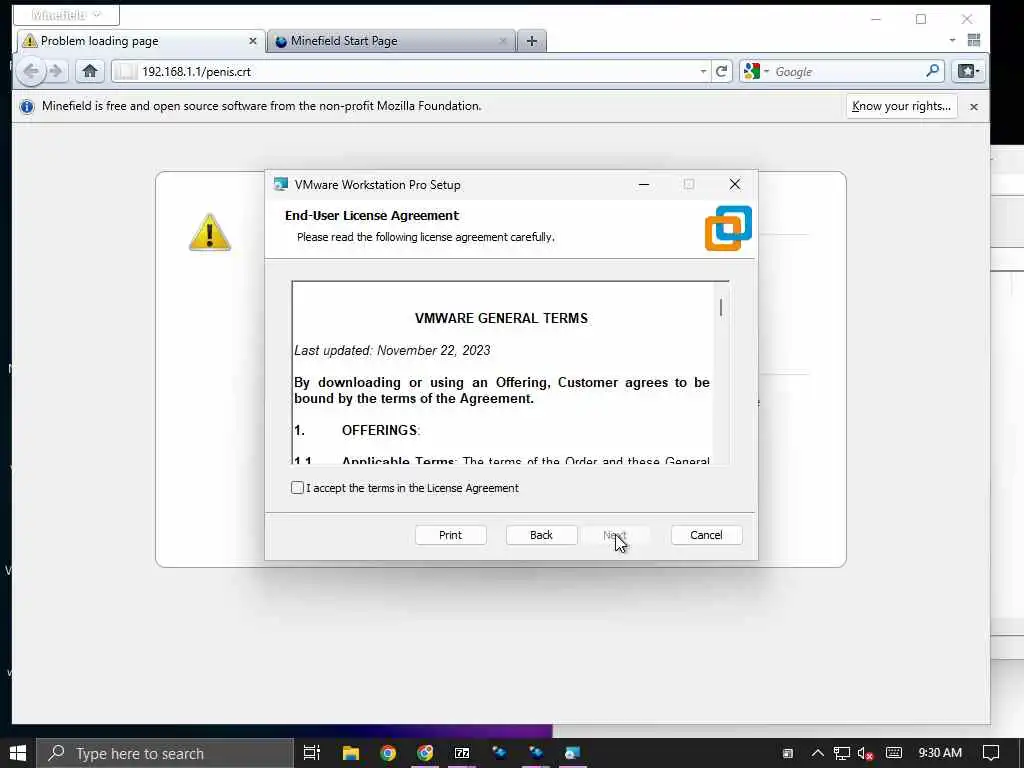Click the VMware installer icon in title bar
Viewport: 1024px width, 768px height.
pyautogui.click(x=281, y=185)
